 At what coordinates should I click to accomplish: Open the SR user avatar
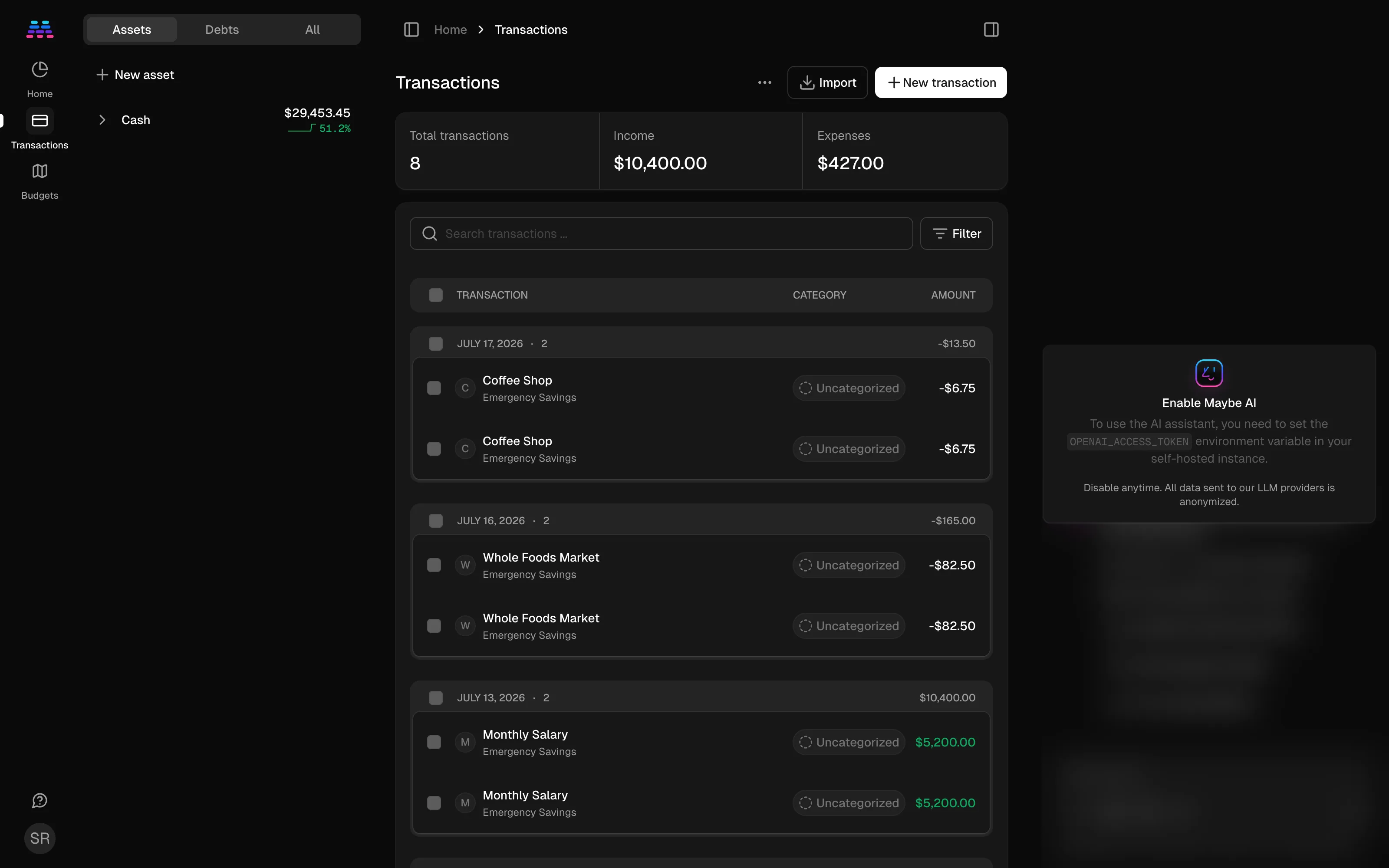point(39,838)
